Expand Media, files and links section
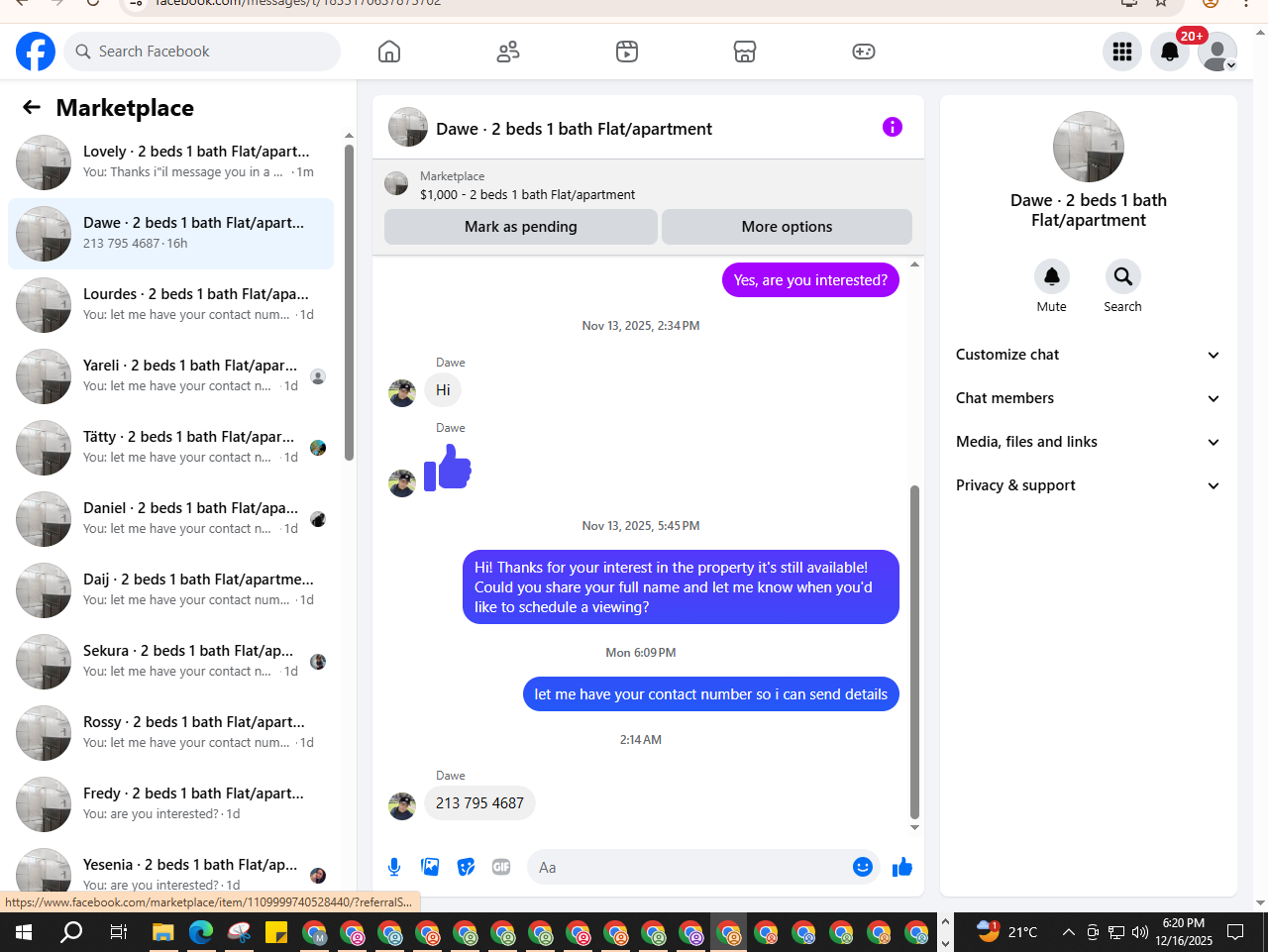 [x=1088, y=442]
